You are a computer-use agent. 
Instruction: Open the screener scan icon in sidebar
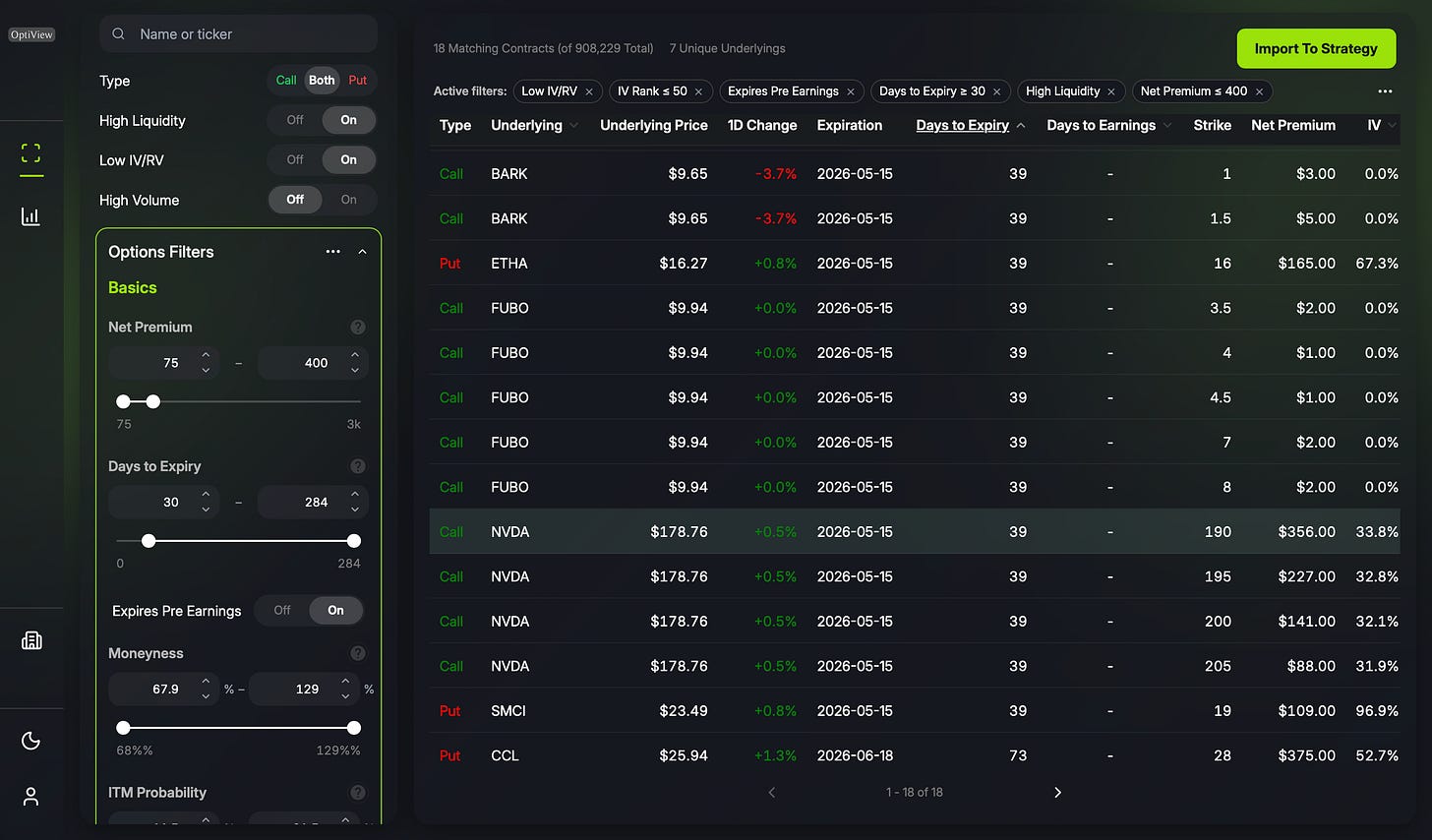[31, 153]
